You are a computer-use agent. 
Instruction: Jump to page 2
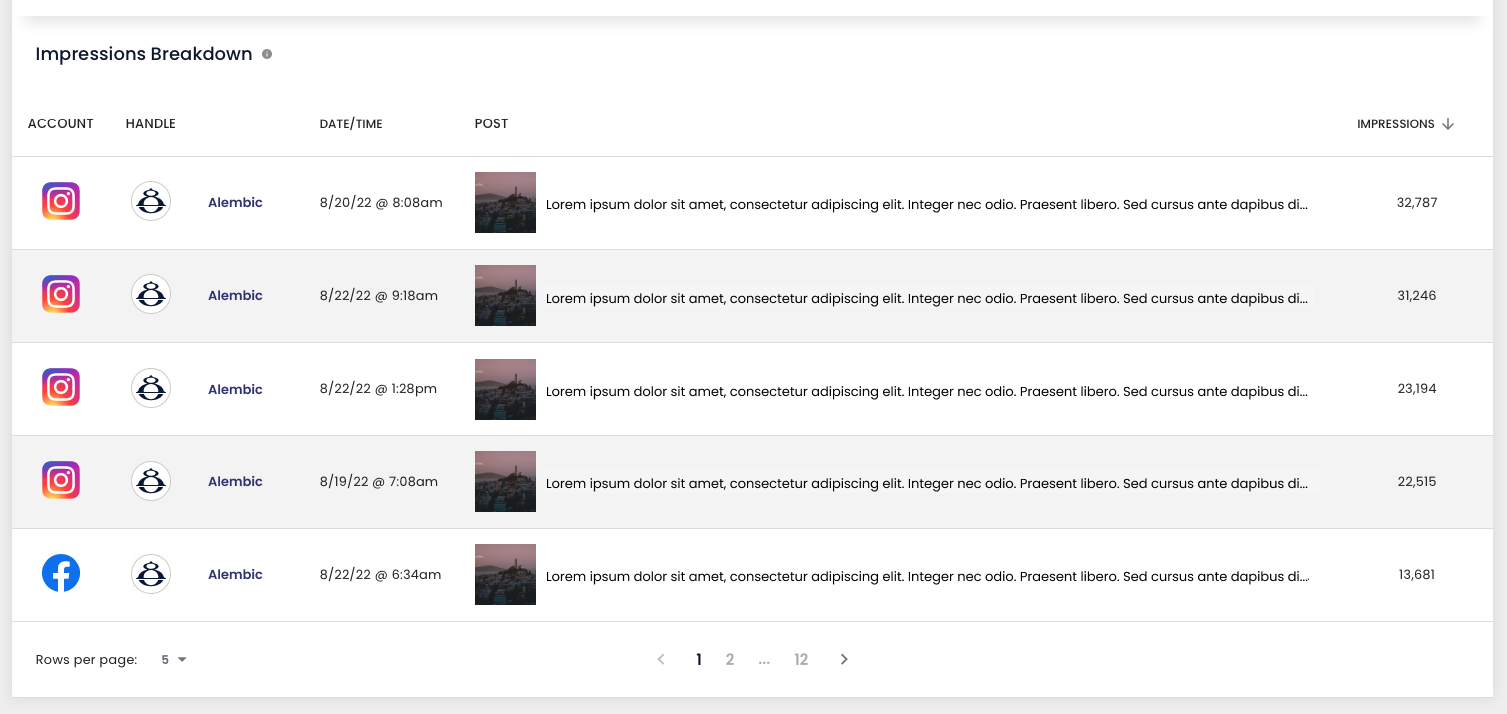730,659
